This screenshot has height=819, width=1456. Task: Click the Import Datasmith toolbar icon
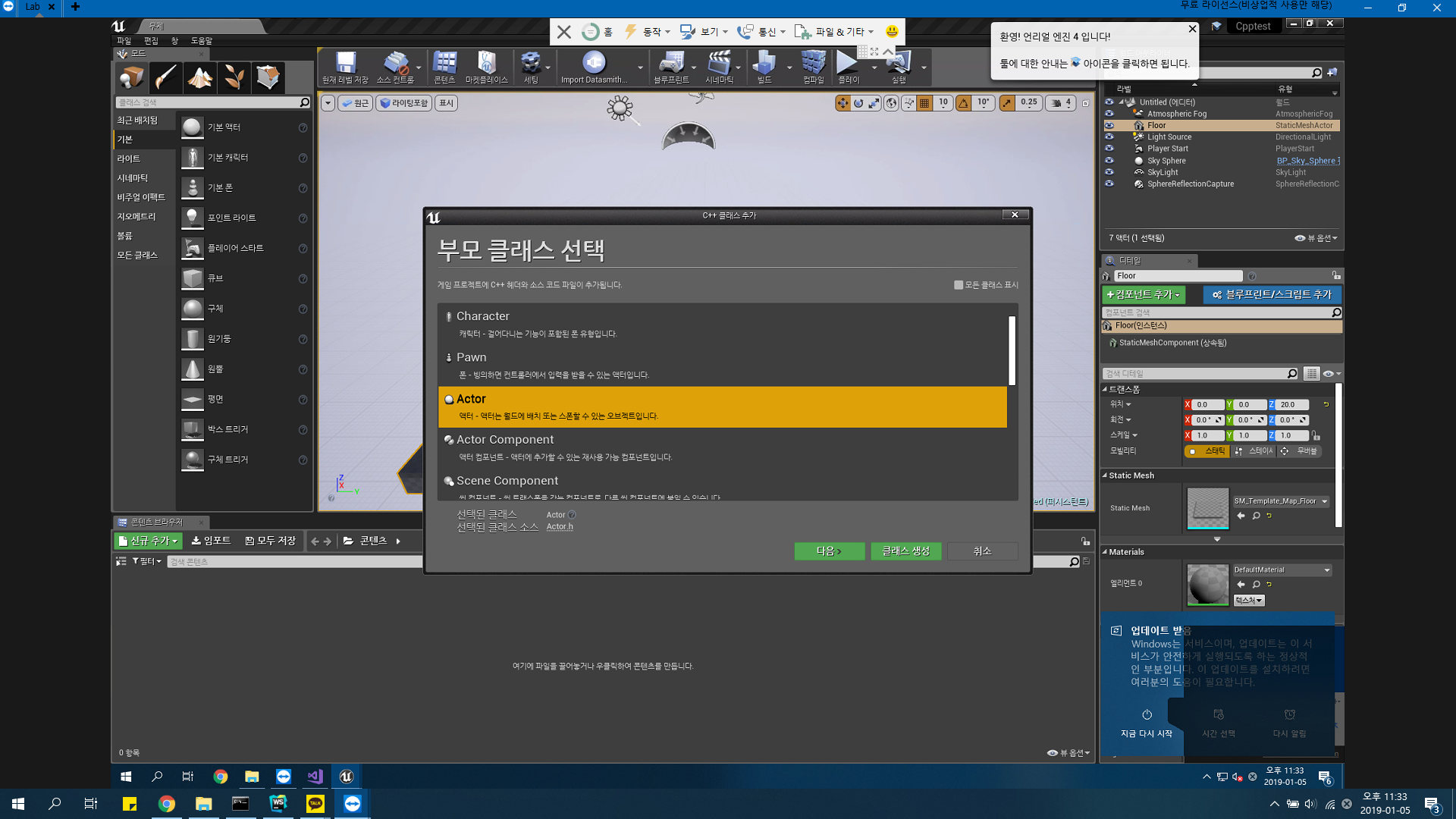coord(594,67)
